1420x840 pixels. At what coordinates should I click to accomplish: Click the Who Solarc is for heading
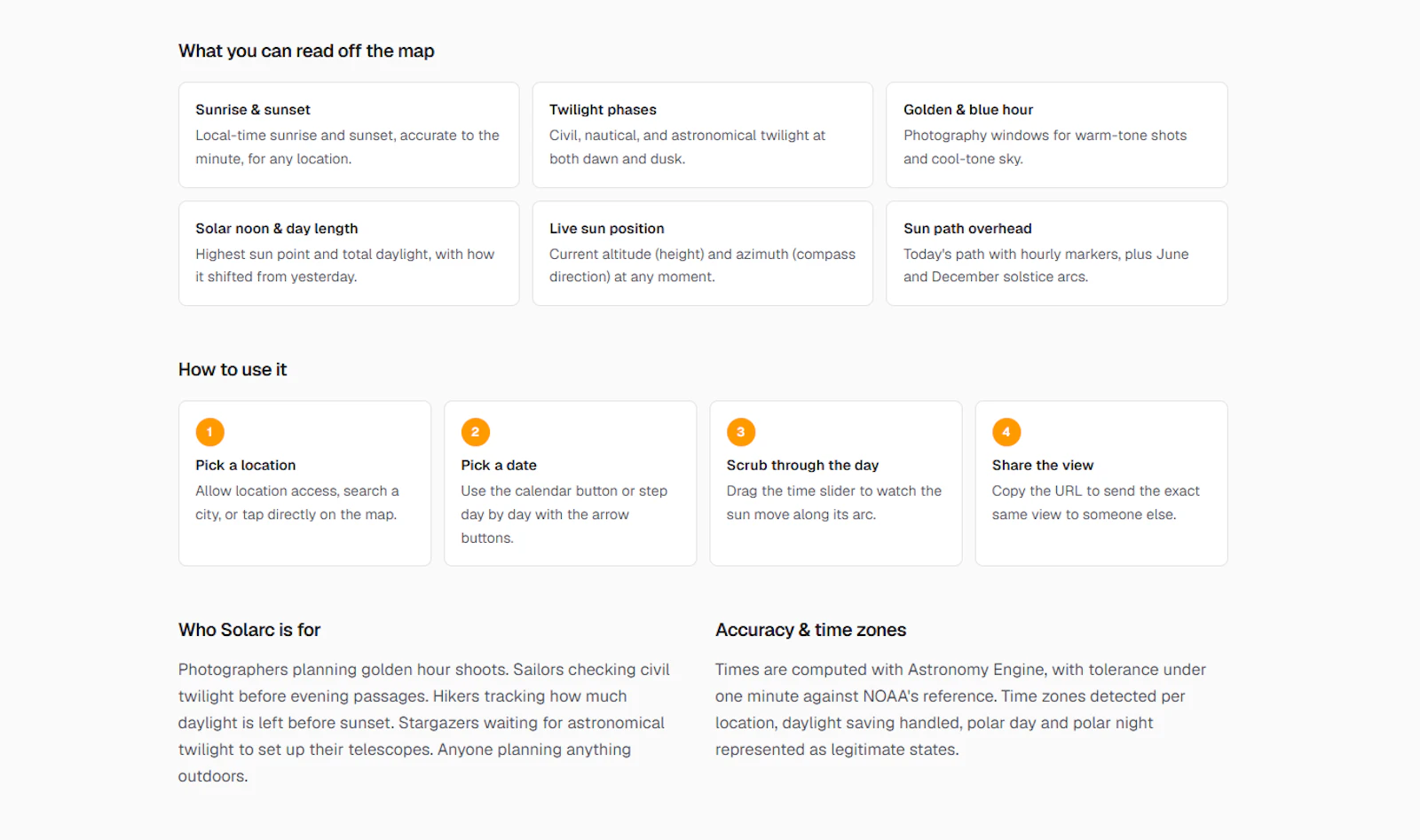coord(249,630)
